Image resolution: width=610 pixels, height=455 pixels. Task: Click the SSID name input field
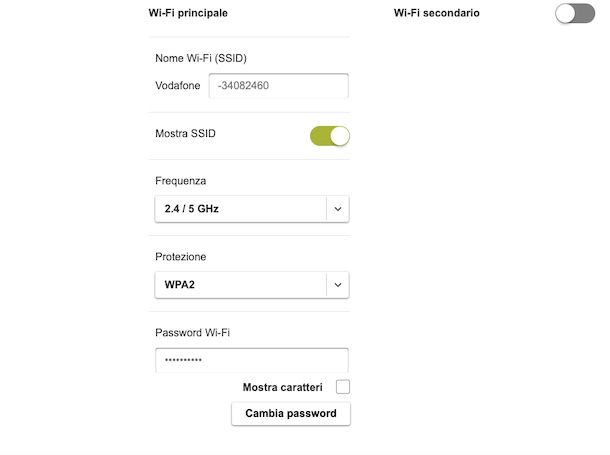278,86
